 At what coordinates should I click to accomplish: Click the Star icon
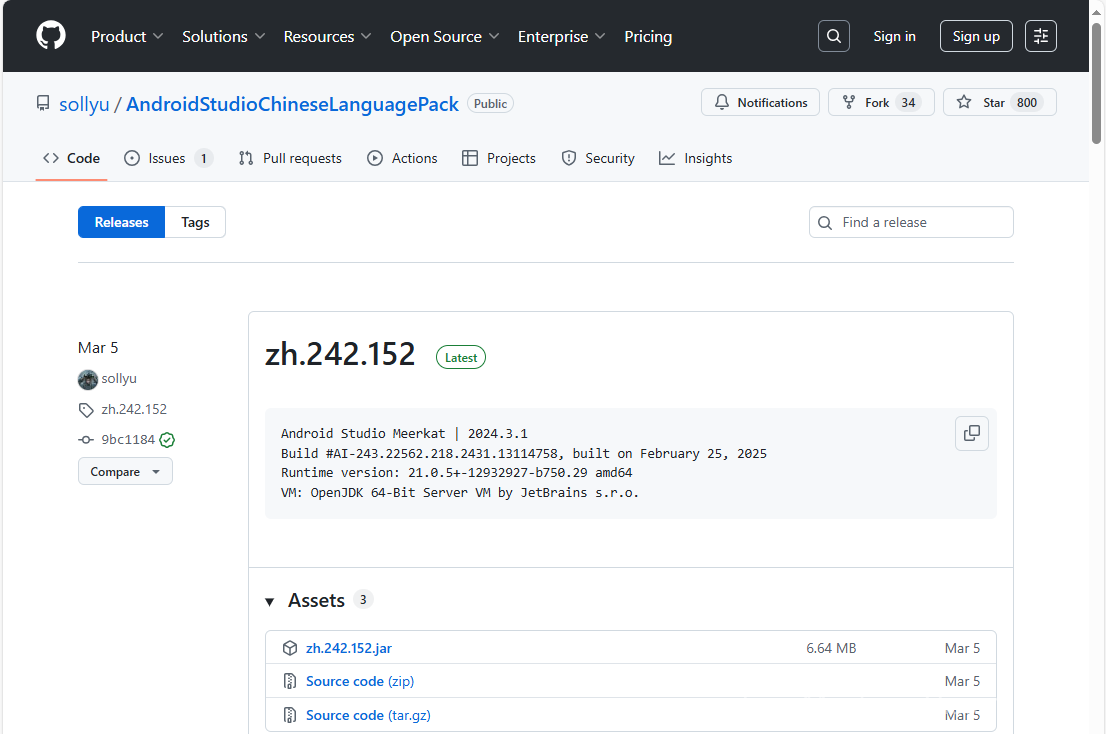coord(964,102)
